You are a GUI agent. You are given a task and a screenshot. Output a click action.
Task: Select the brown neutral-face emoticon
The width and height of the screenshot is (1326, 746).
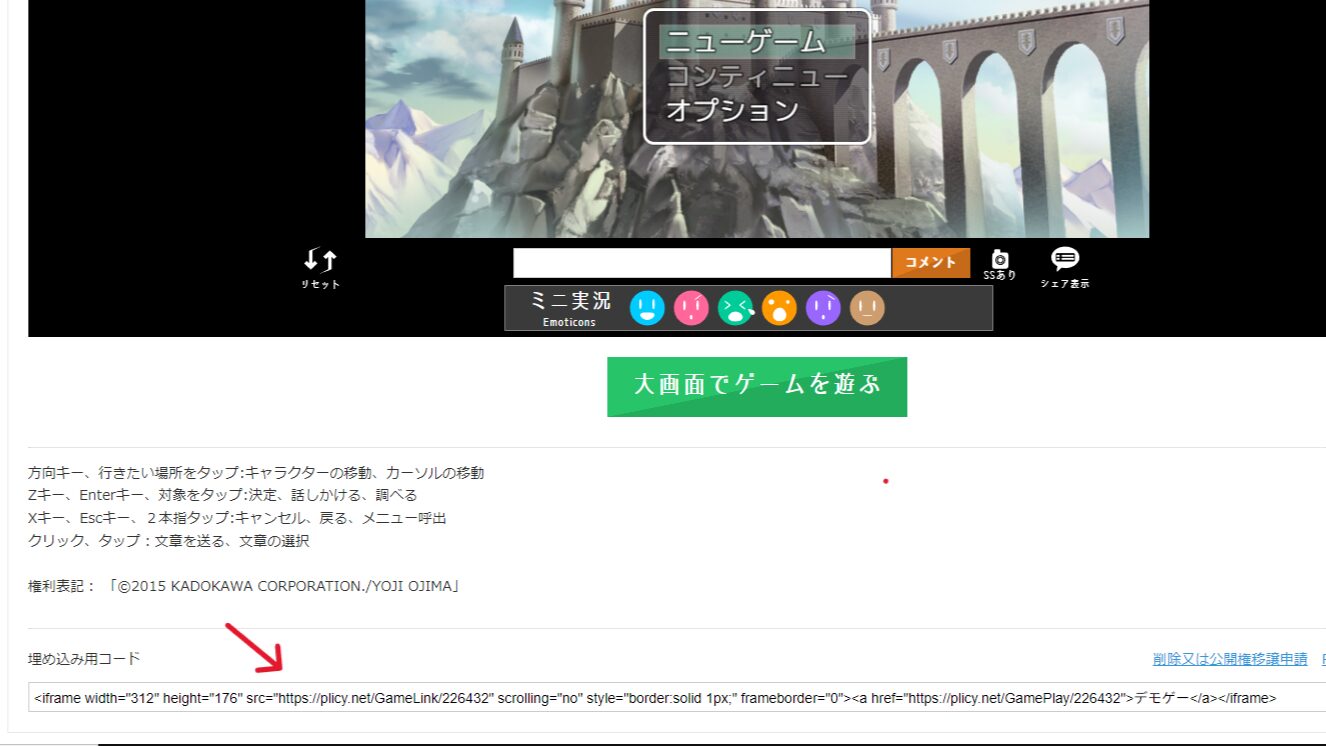tap(866, 309)
